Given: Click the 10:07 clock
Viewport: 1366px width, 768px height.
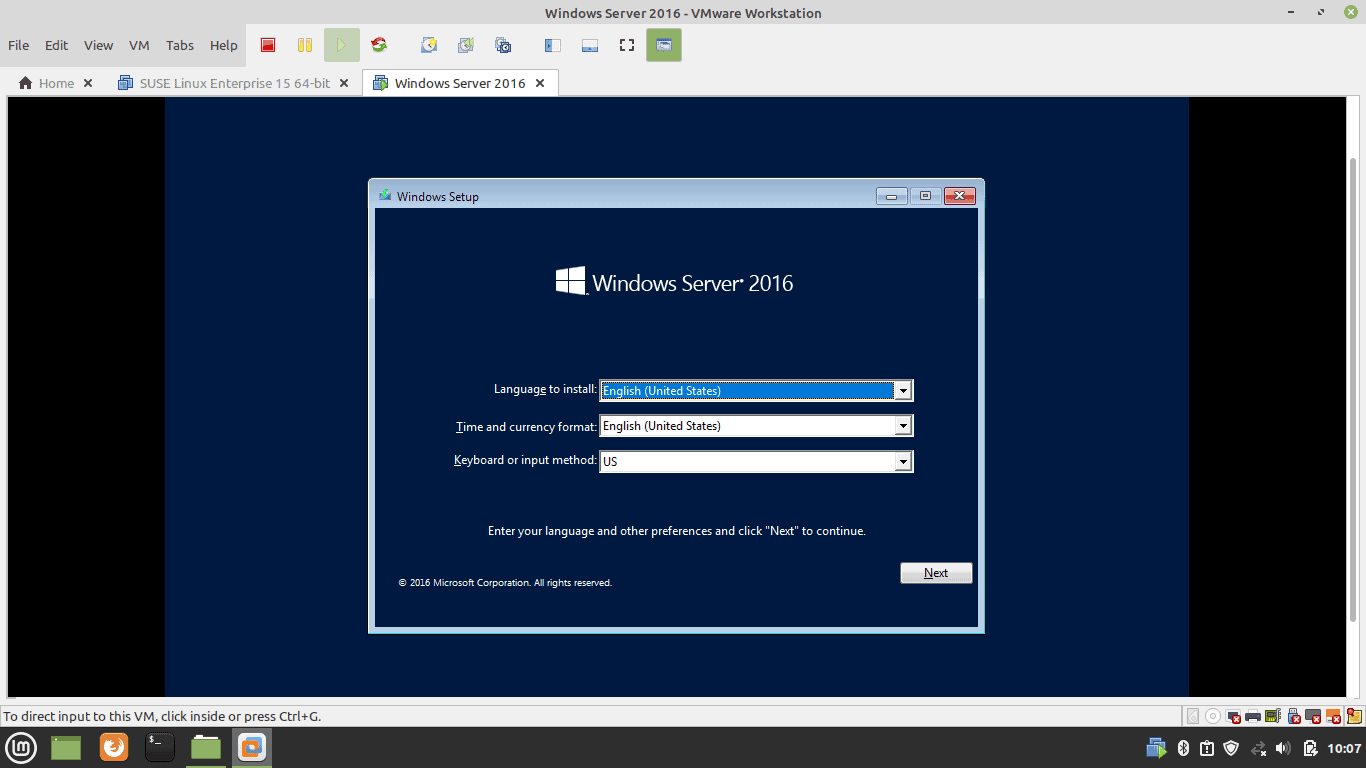Looking at the screenshot, I should (x=1344, y=748).
